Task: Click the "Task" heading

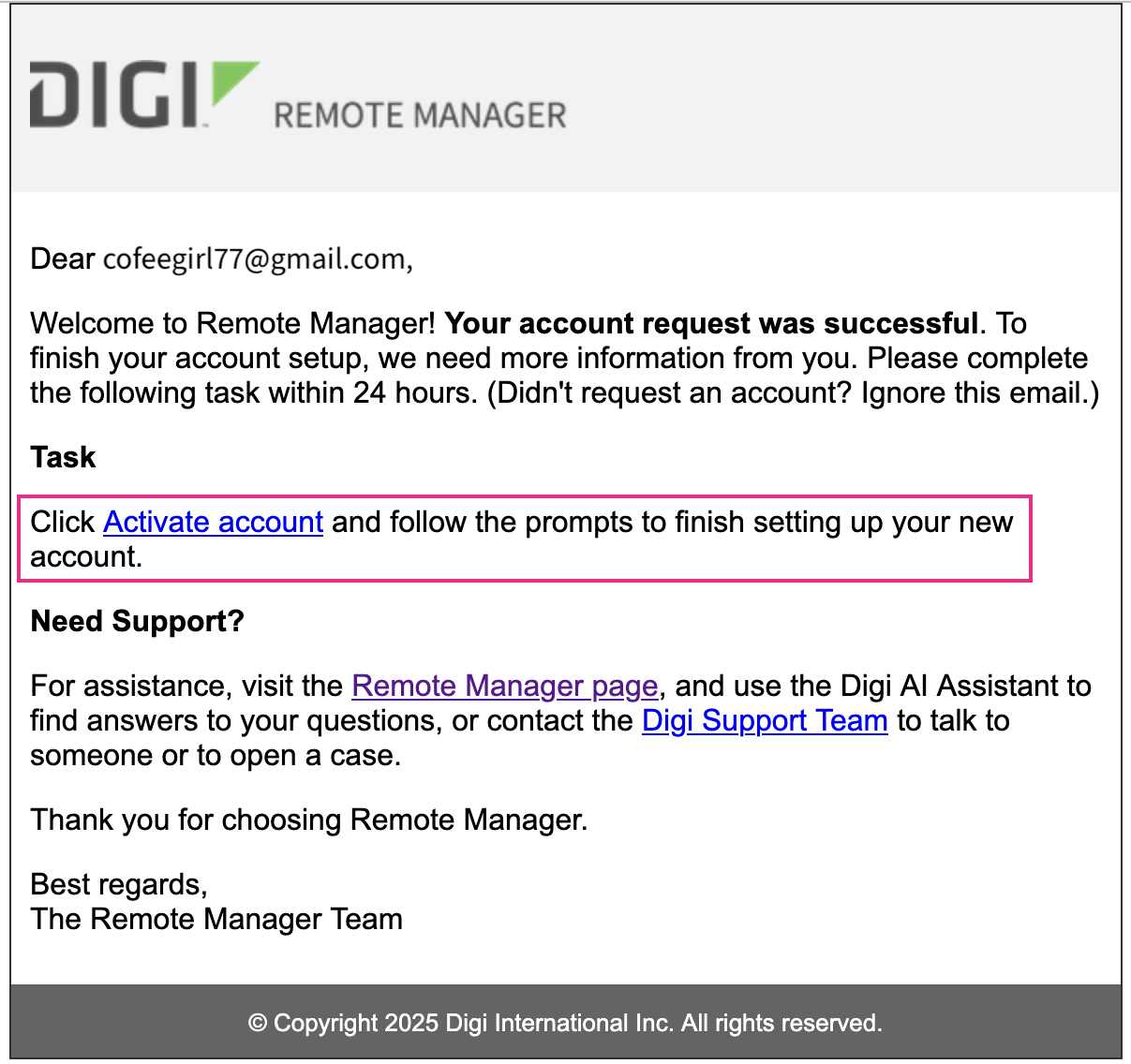Action: coord(63,457)
